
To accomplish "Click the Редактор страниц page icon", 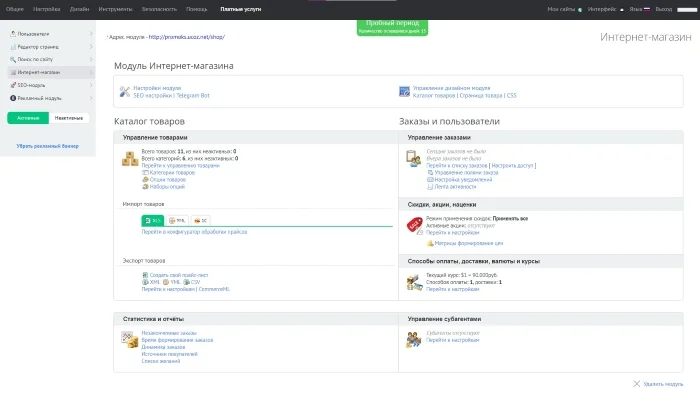I will tap(13, 47).
